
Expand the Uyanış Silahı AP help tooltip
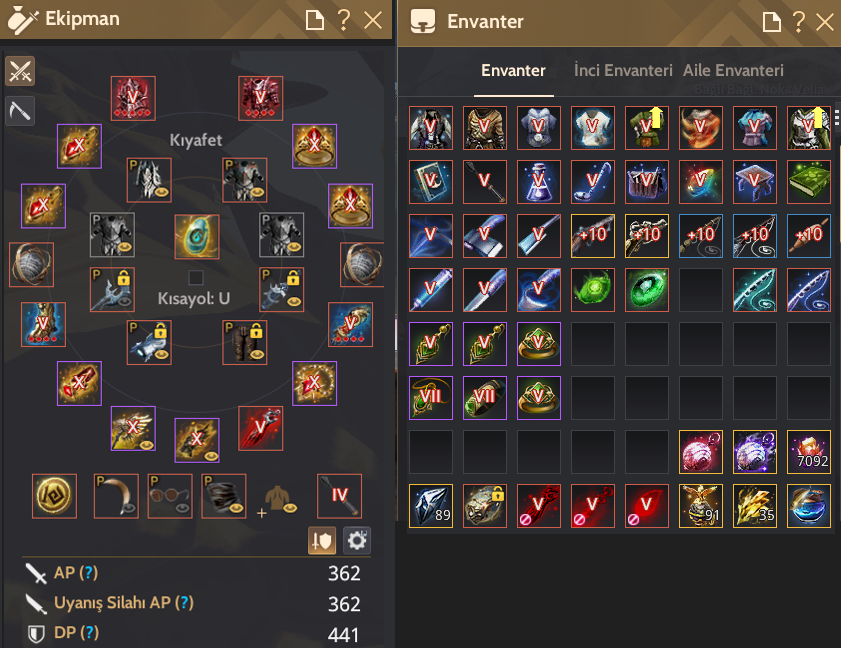click(x=185, y=603)
